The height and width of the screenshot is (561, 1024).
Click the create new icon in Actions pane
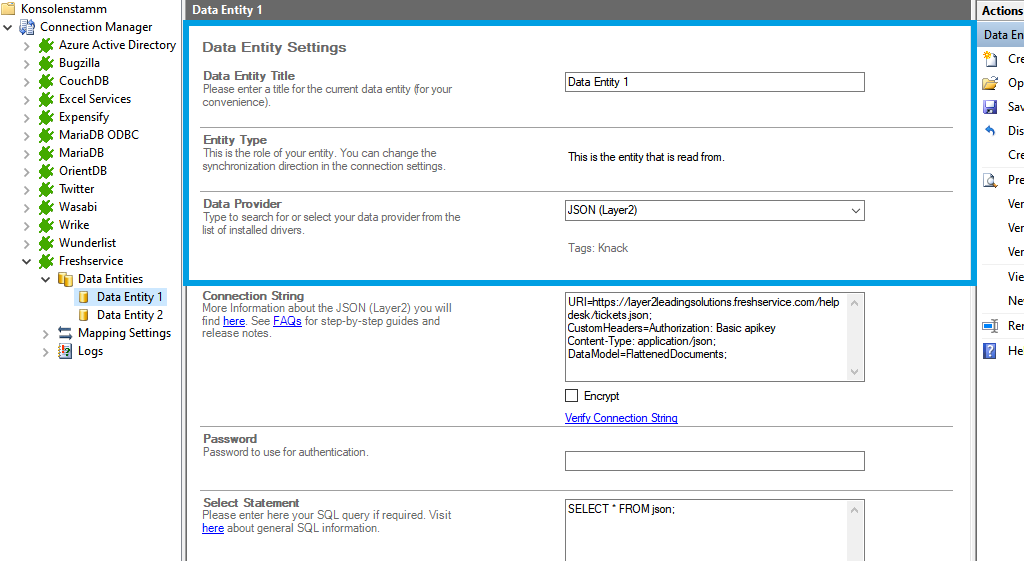991,59
